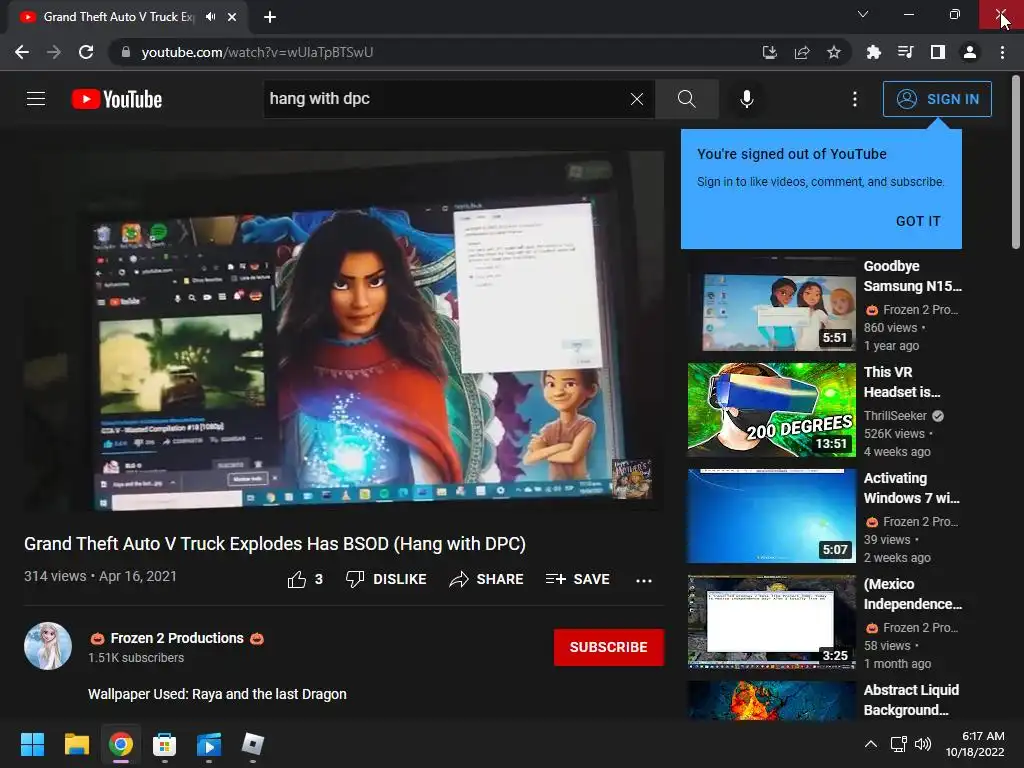The width and height of the screenshot is (1024, 768).
Task: Open more actions ellipsis below video
Action: 644,580
